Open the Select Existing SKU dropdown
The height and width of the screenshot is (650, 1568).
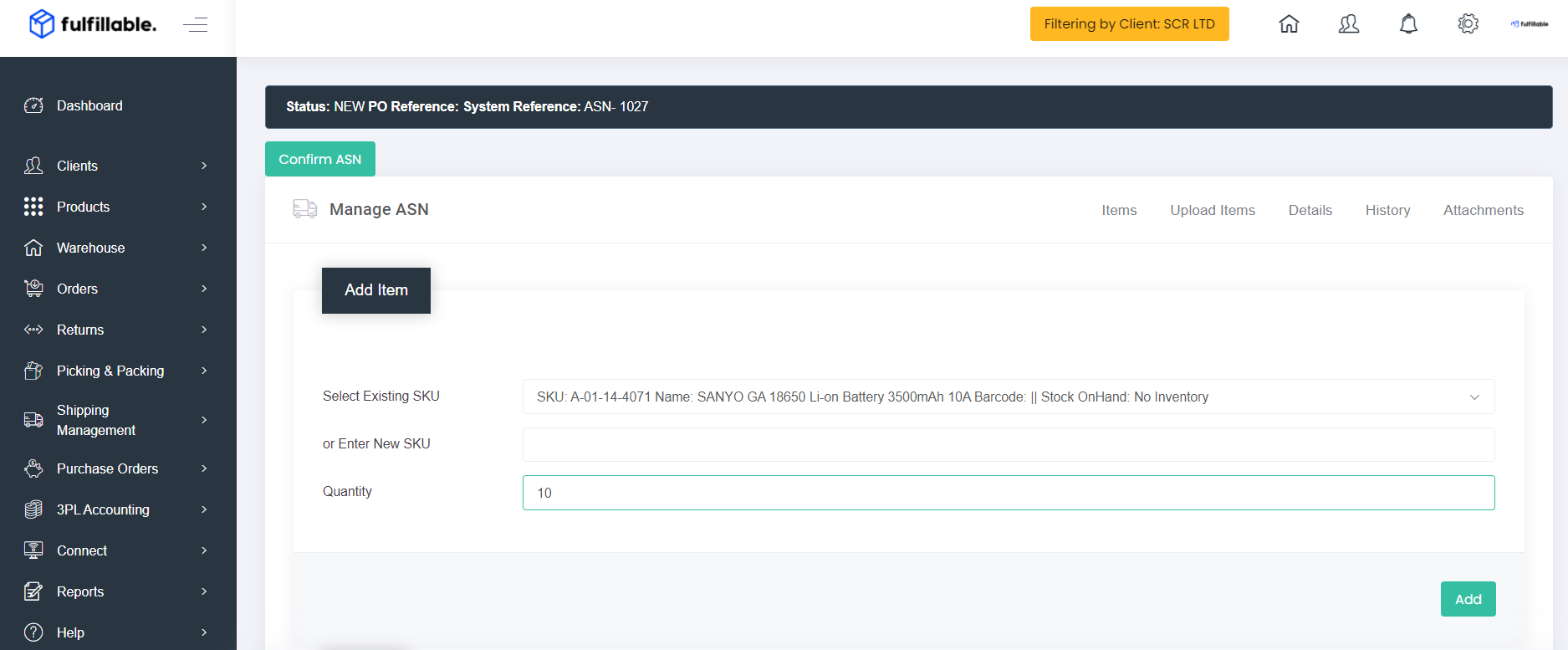click(x=1009, y=397)
